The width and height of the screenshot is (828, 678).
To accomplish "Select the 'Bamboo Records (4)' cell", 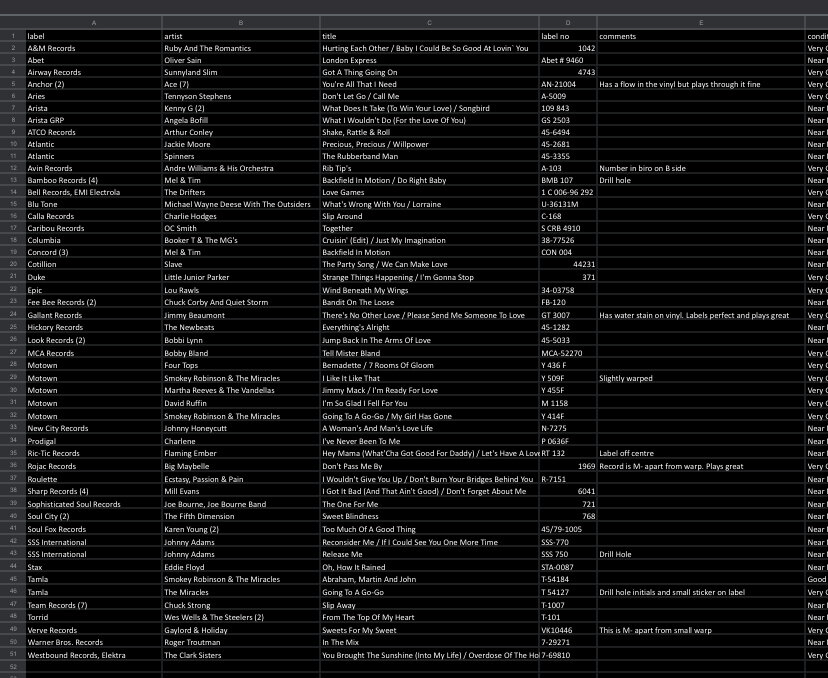I will pos(93,180).
